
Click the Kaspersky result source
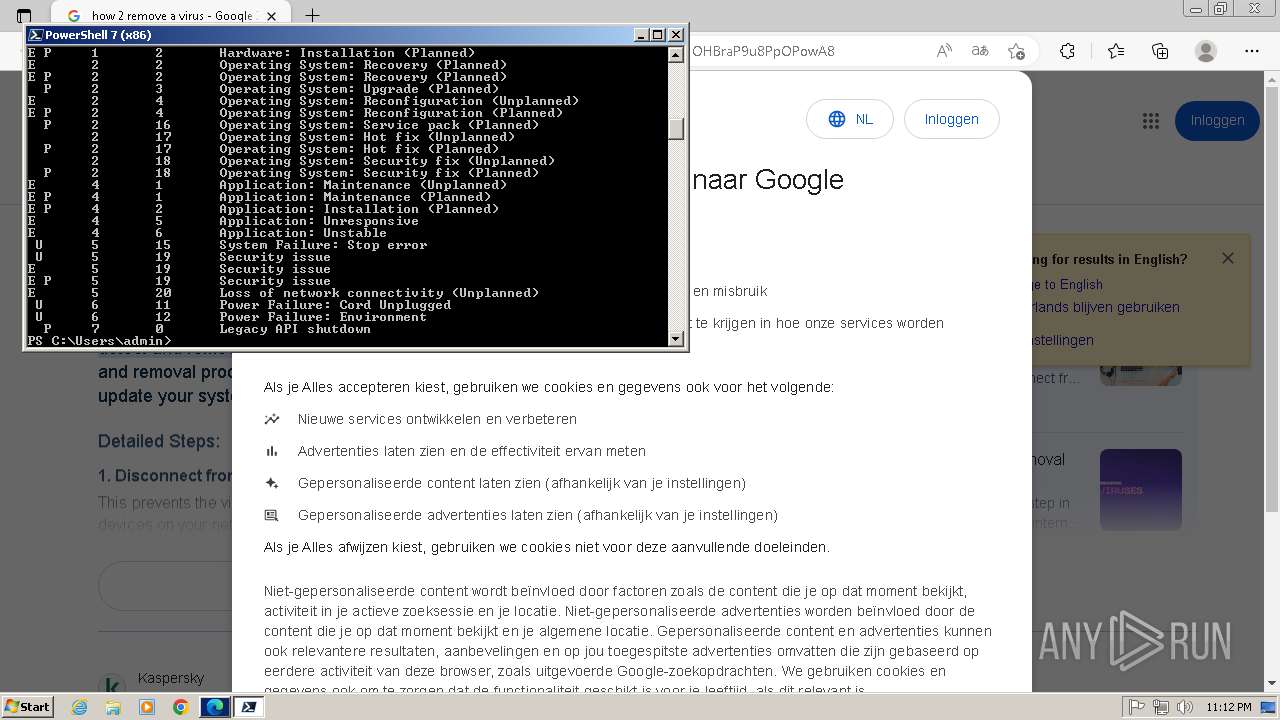170,678
